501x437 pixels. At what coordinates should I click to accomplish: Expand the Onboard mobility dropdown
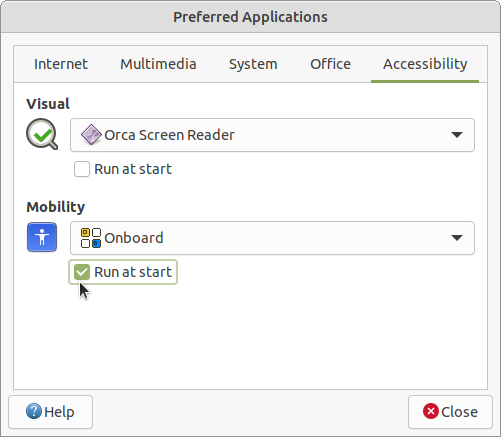coord(272,238)
